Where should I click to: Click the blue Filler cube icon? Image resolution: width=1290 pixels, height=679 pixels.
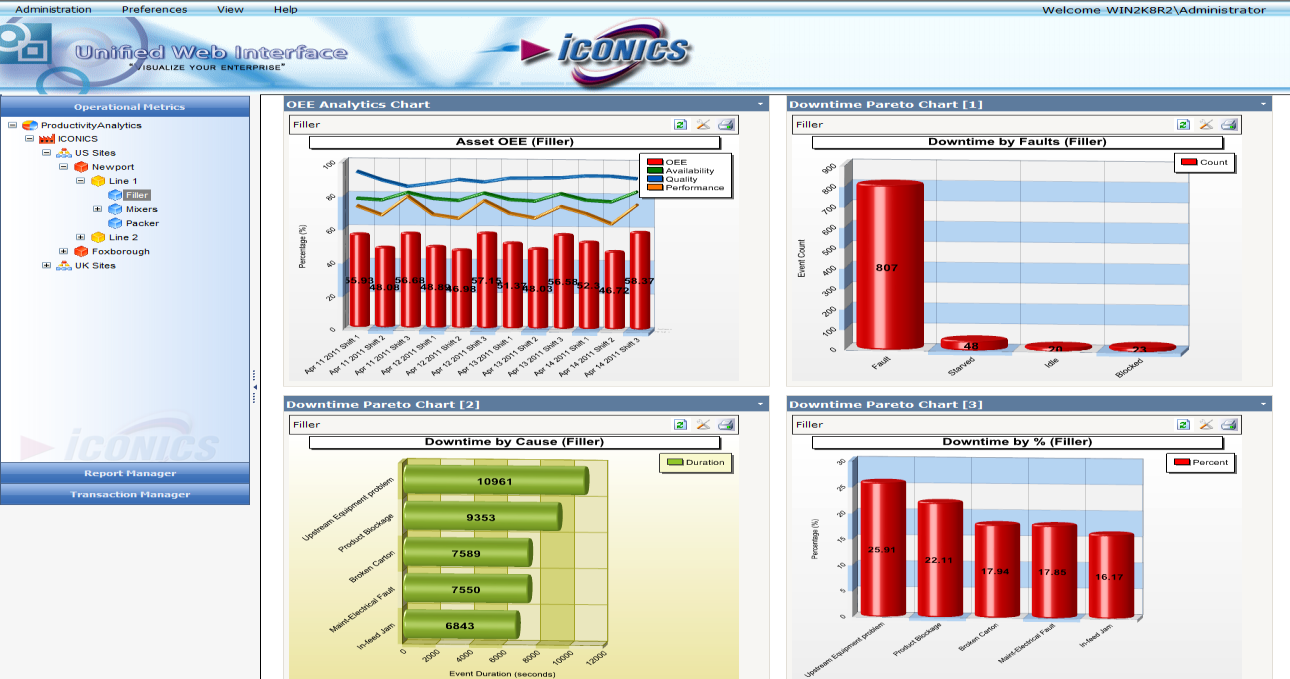click(x=115, y=195)
